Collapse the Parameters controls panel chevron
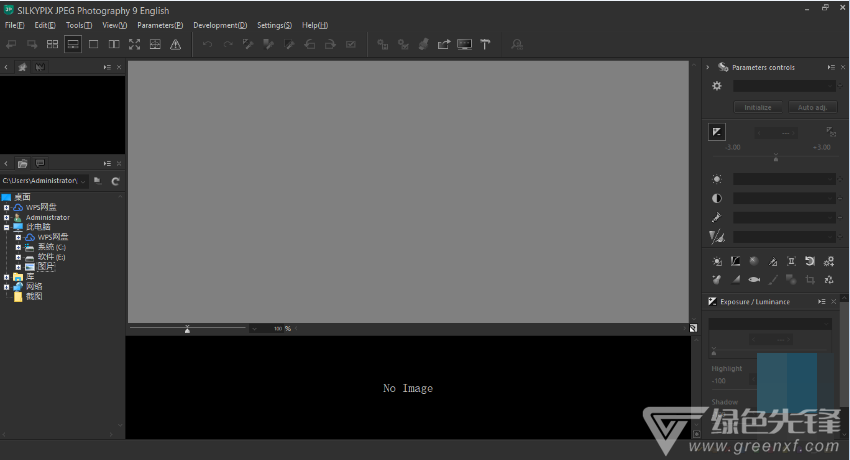 point(707,67)
